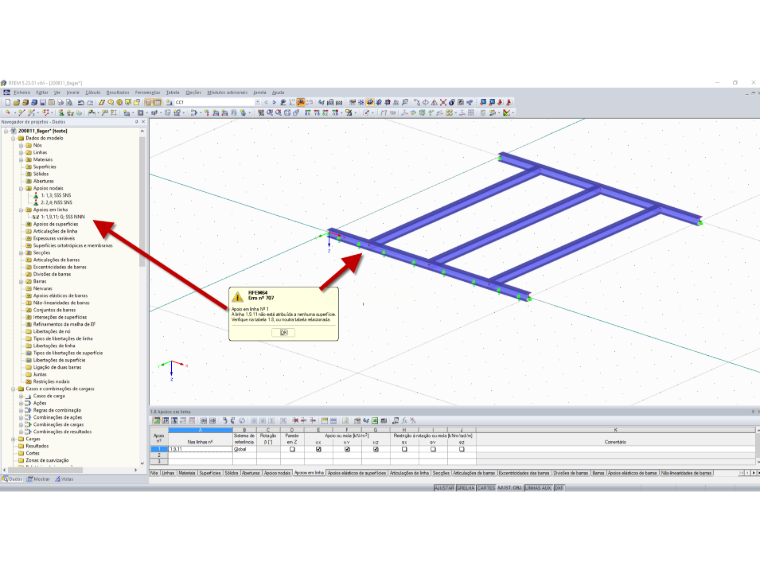Click the close X of project navigator

pyautogui.click(x=143, y=122)
